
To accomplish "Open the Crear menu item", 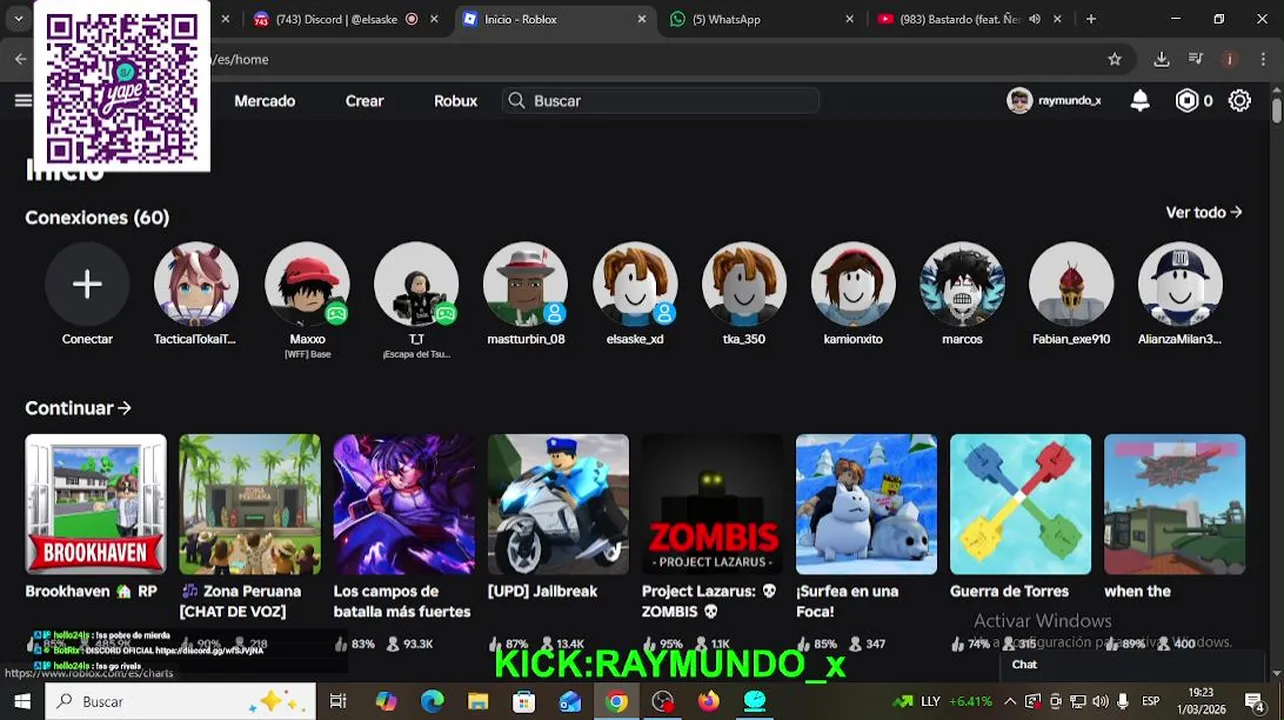I will tap(364, 100).
